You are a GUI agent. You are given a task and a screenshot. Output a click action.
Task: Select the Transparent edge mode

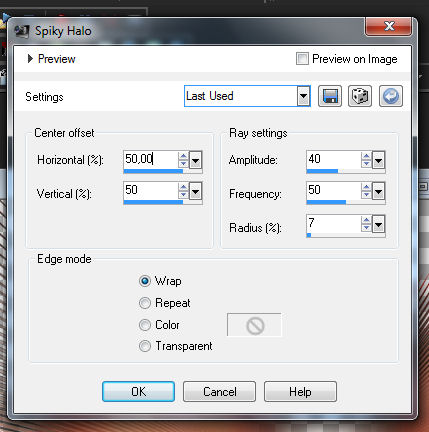[x=145, y=346]
